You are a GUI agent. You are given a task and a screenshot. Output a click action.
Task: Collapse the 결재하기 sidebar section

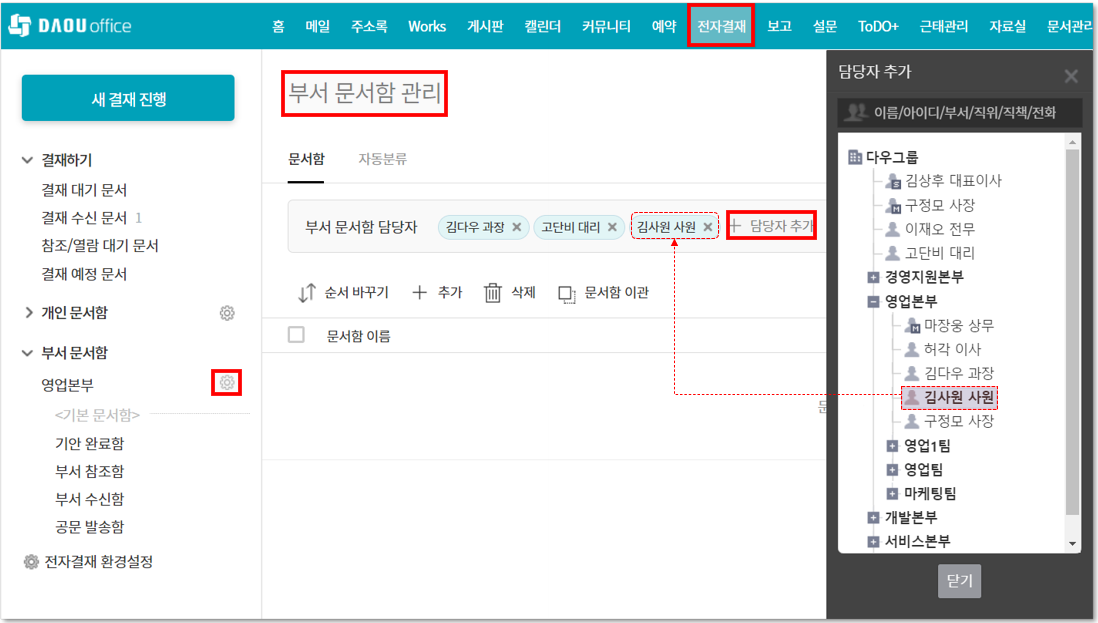point(28,160)
